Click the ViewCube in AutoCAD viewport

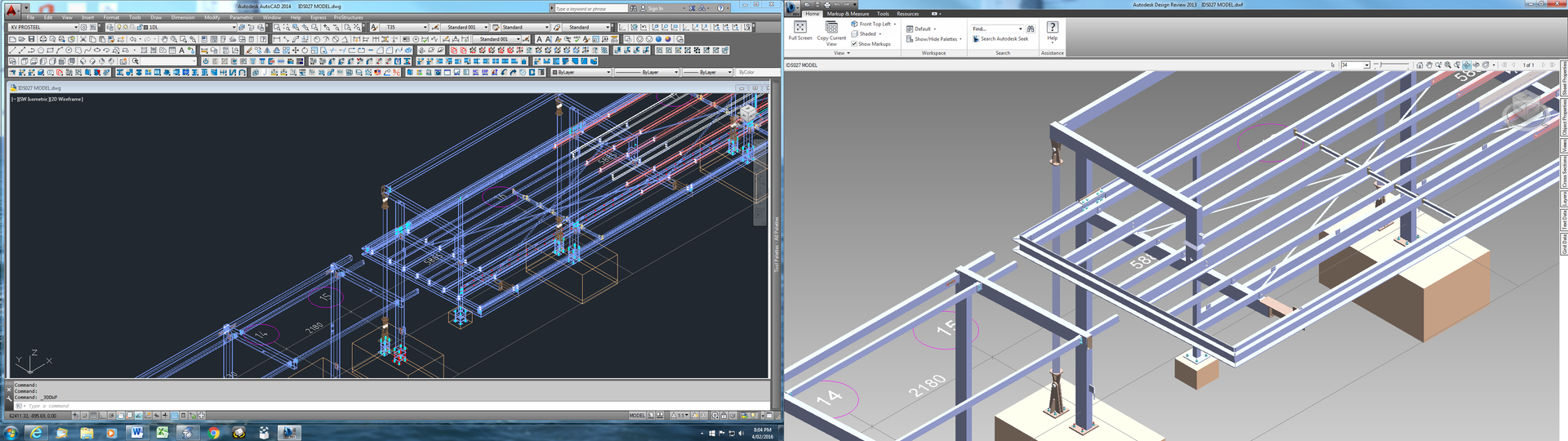[x=748, y=113]
